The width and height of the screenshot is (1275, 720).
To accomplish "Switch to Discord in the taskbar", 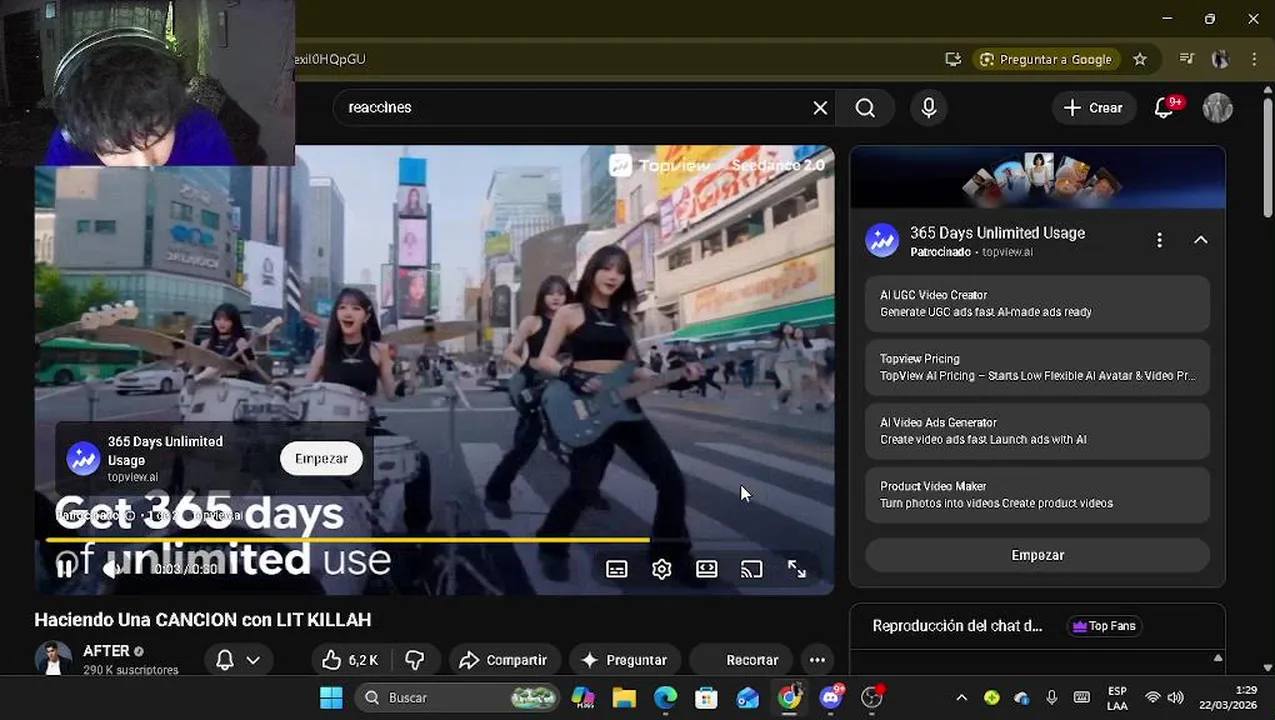I will [831, 697].
